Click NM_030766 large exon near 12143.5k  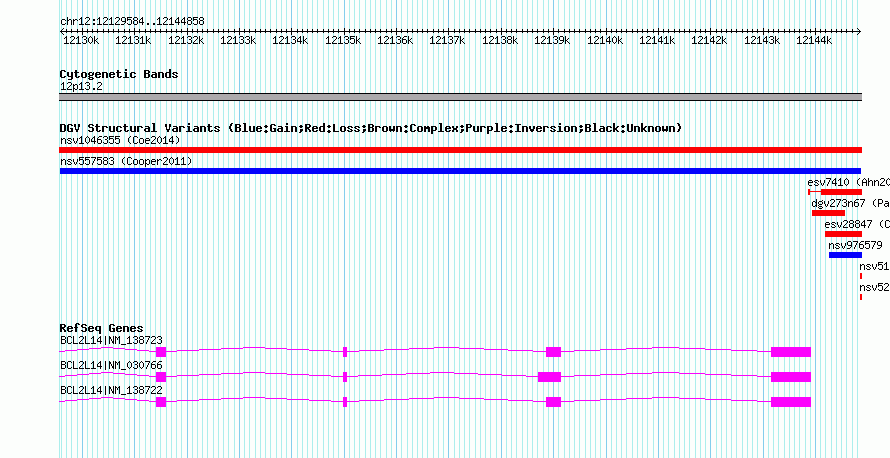791,377
